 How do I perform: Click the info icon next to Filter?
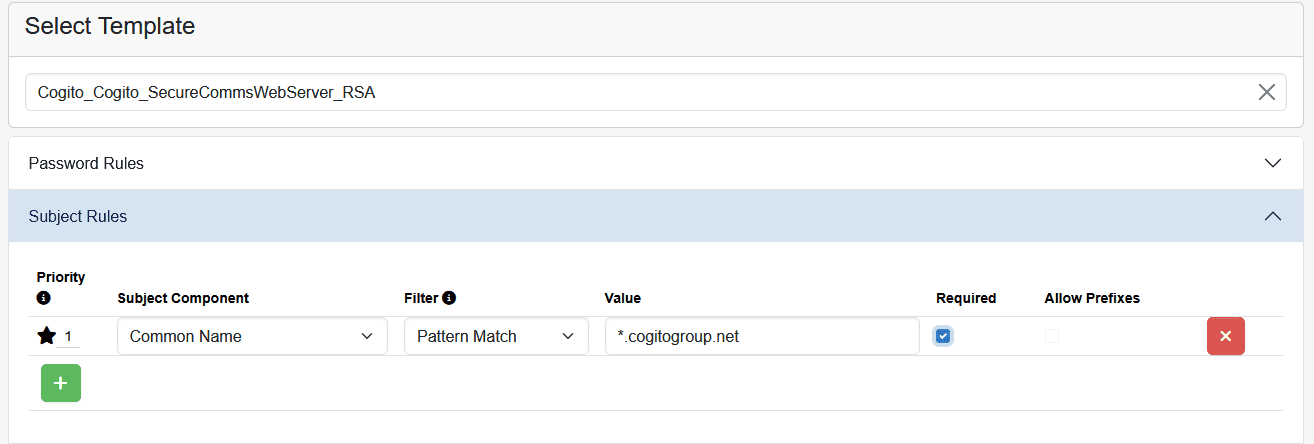click(x=449, y=297)
